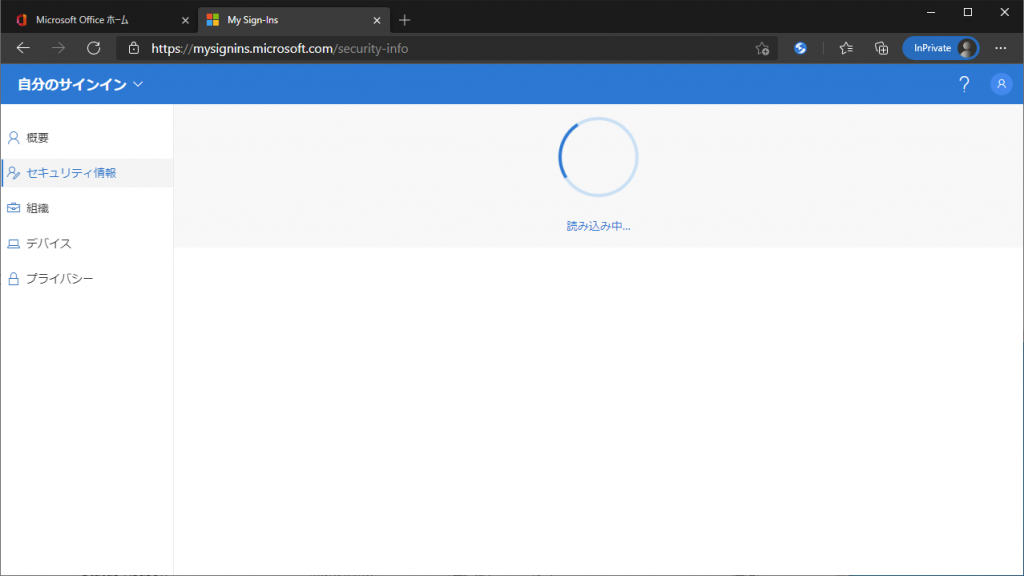Screen dimensions: 1024x576
Task: Select セキュリティ情報 in sidebar
Action: point(87,173)
